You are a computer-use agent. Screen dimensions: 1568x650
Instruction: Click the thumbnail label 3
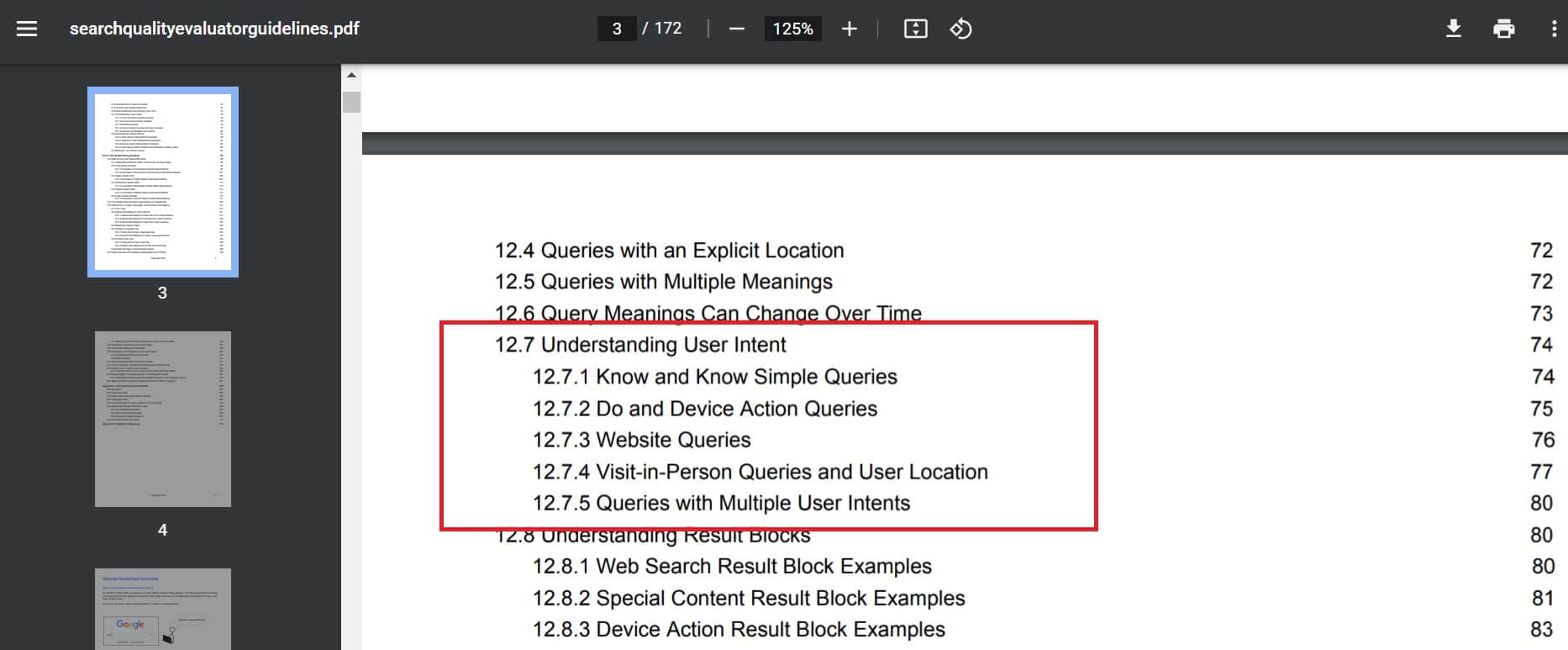click(162, 293)
